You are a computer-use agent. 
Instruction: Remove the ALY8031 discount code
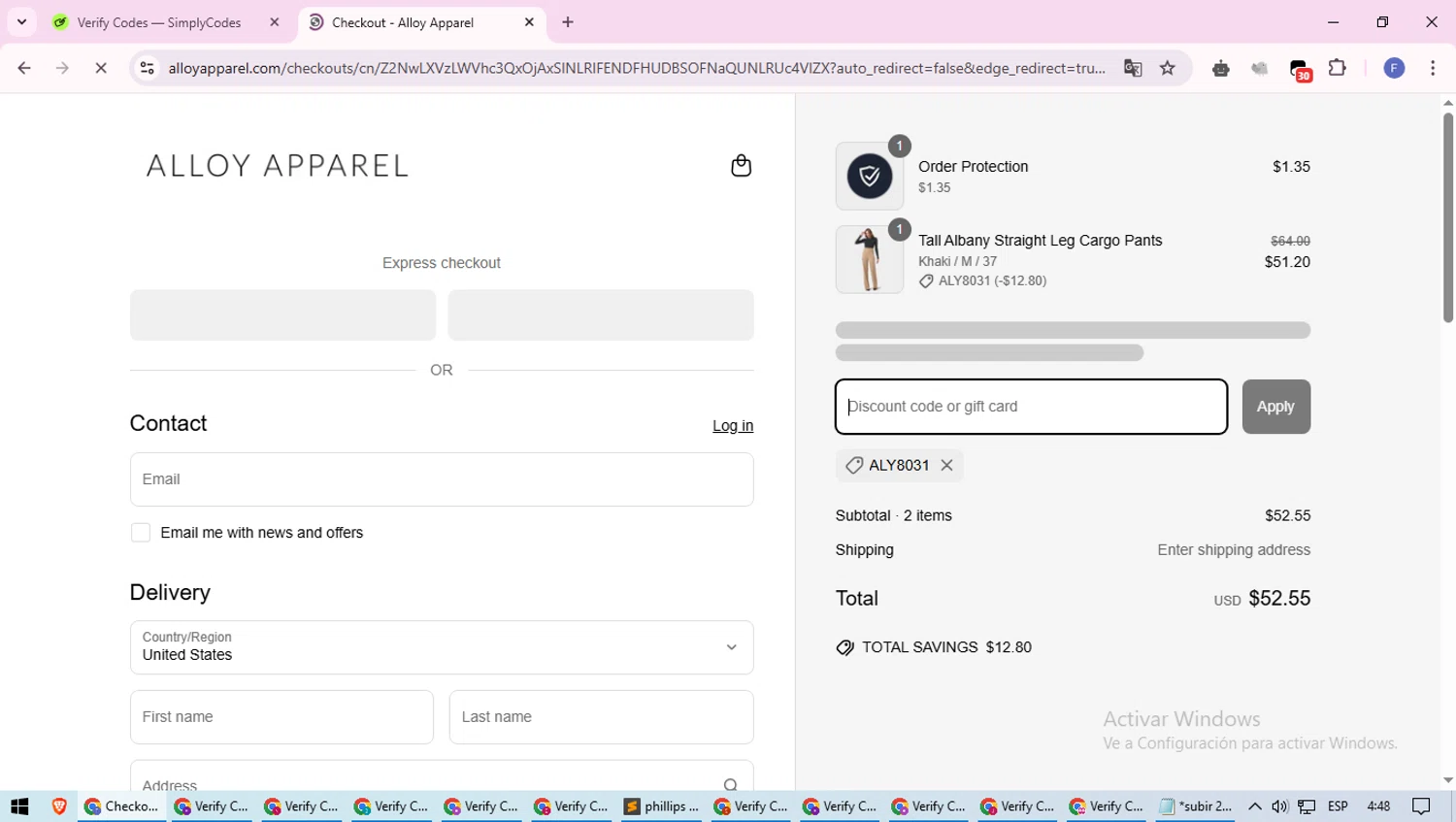coord(946,466)
